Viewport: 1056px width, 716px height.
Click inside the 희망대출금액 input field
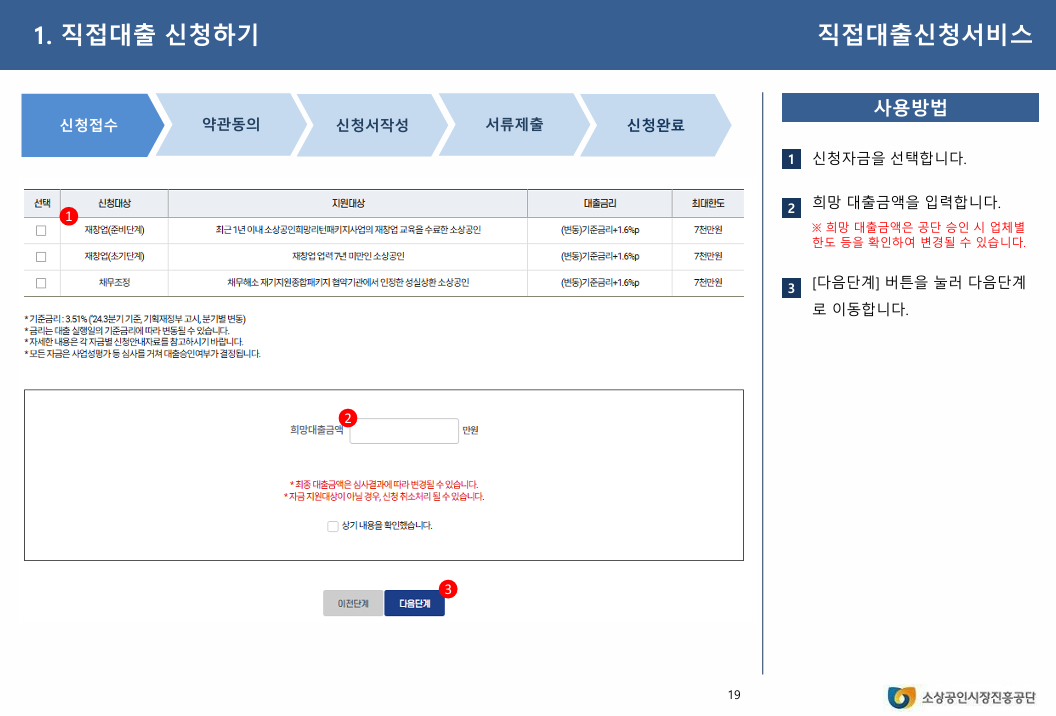pyautogui.click(x=404, y=430)
